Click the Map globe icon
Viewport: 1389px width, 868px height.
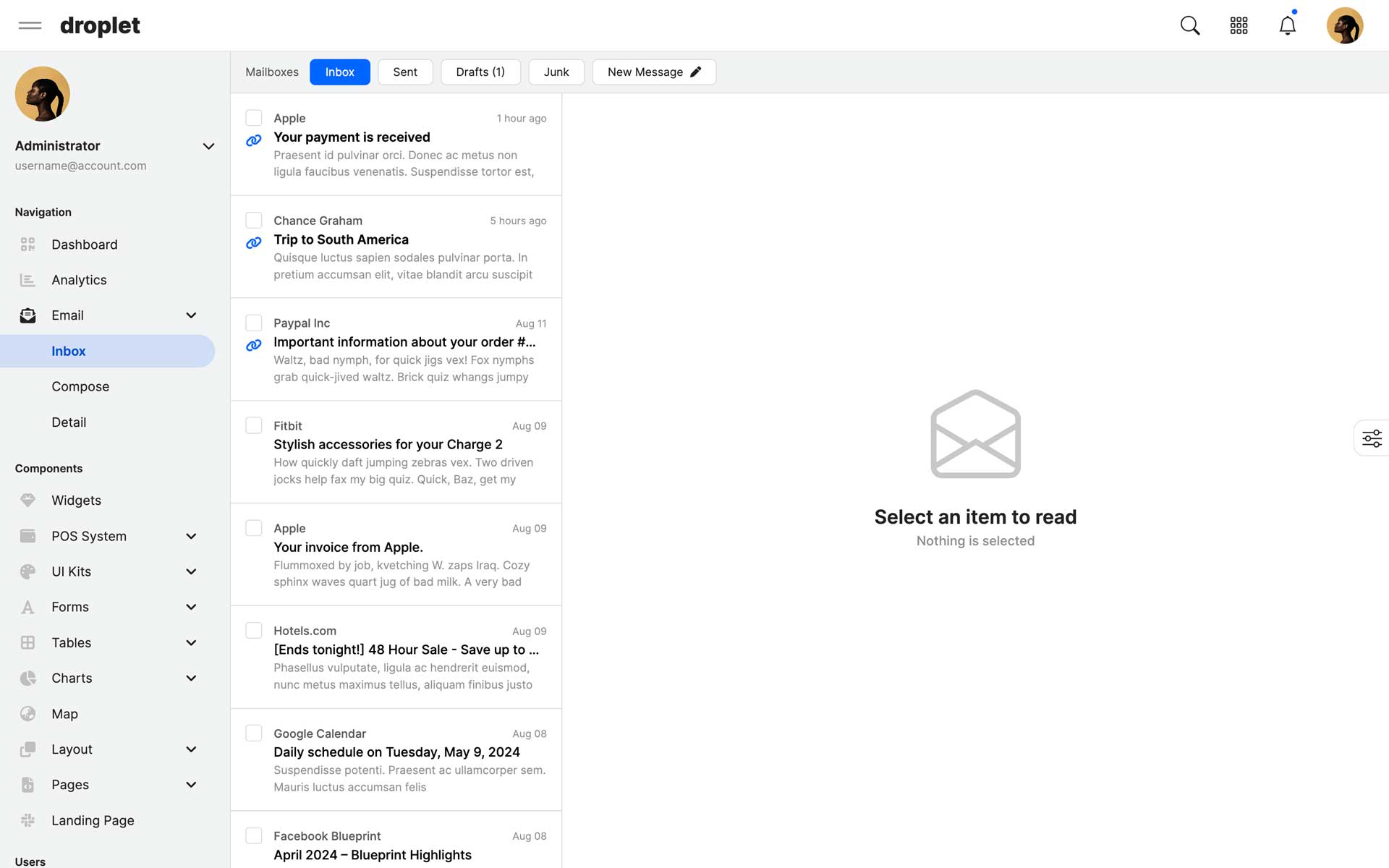click(x=27, y=714)
